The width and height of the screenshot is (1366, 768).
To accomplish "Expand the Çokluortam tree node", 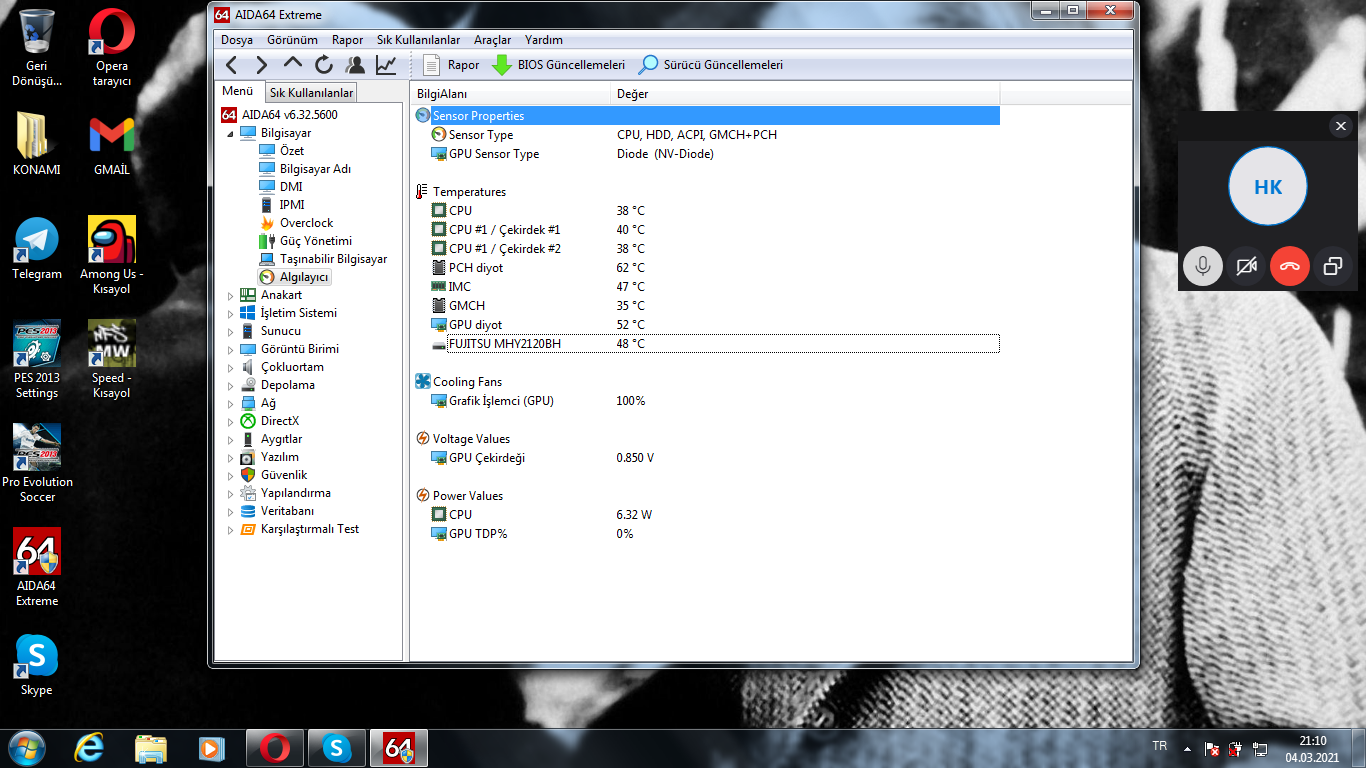I will (230, 367).
